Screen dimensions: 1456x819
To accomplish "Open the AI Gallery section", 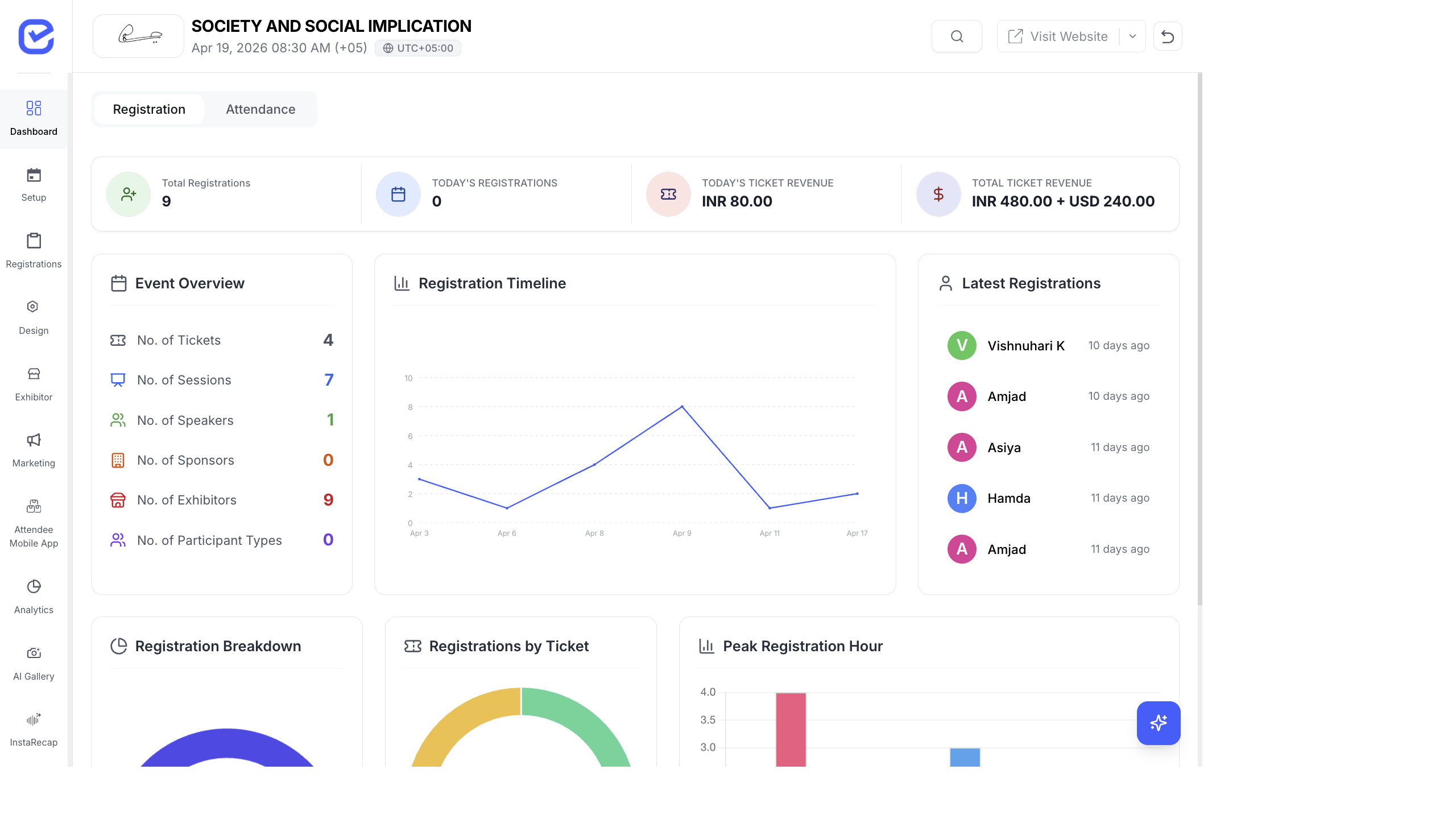I will [x=34, y=663].
